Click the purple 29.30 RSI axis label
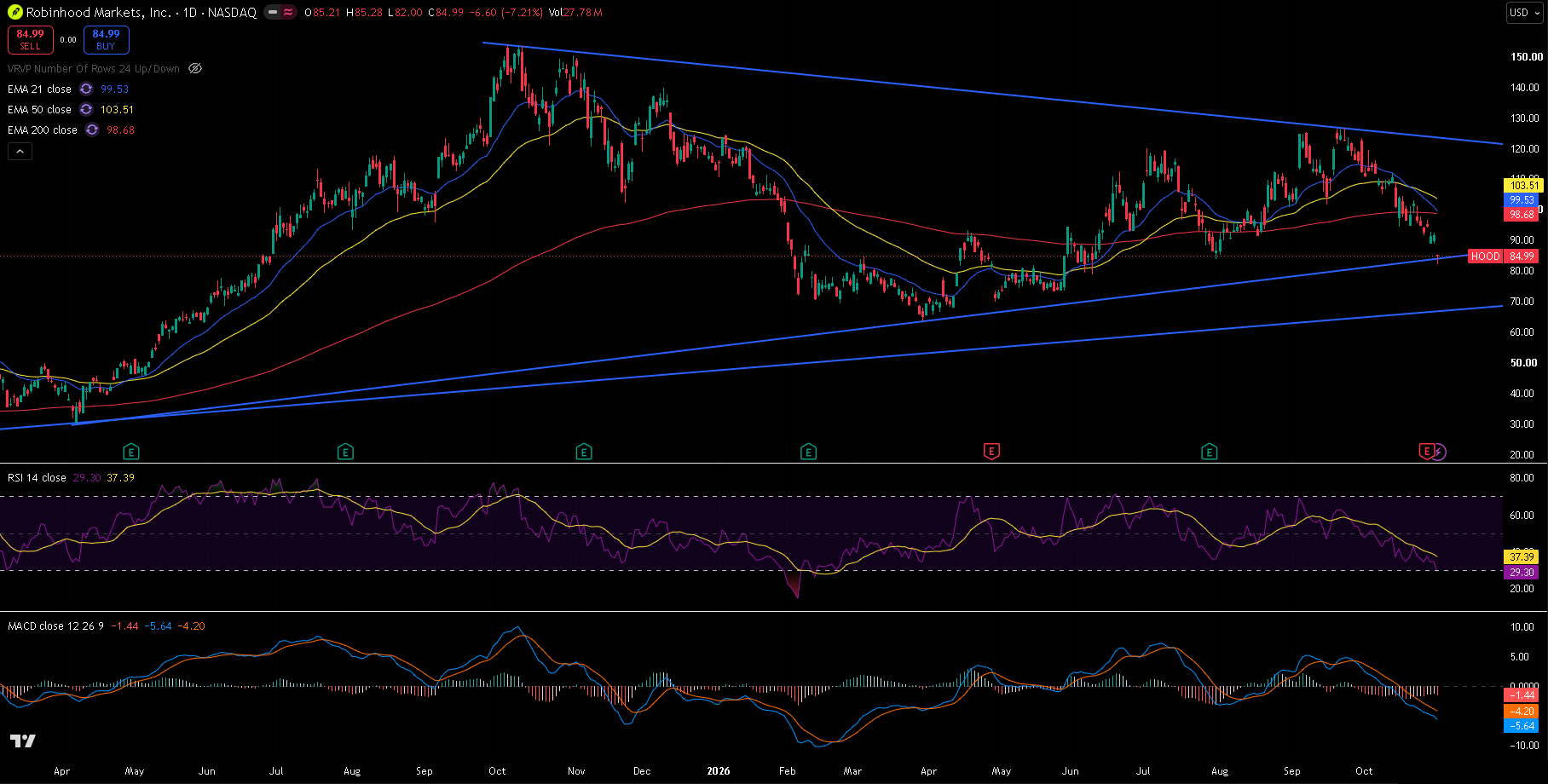Viewport: 1548px width, 784px height. tap(1522, 573)
